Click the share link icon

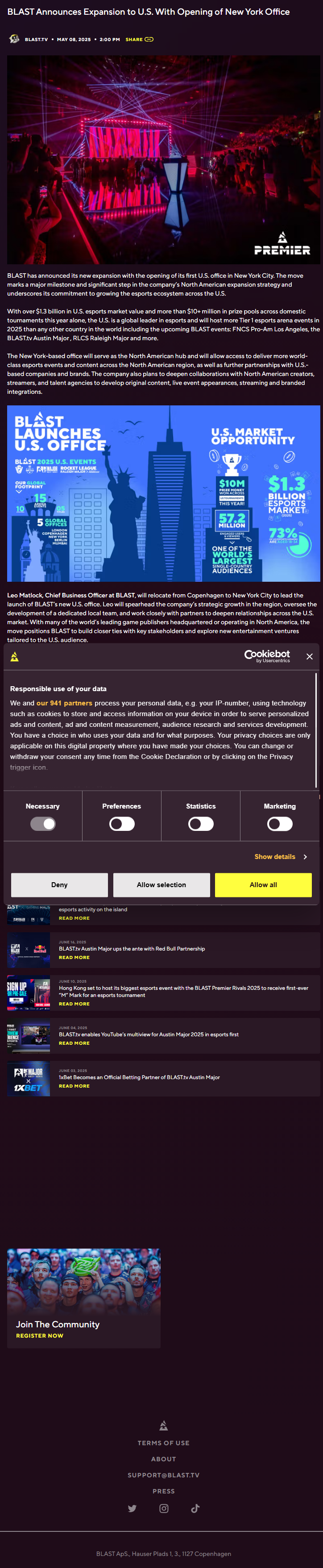click(149, 40)
